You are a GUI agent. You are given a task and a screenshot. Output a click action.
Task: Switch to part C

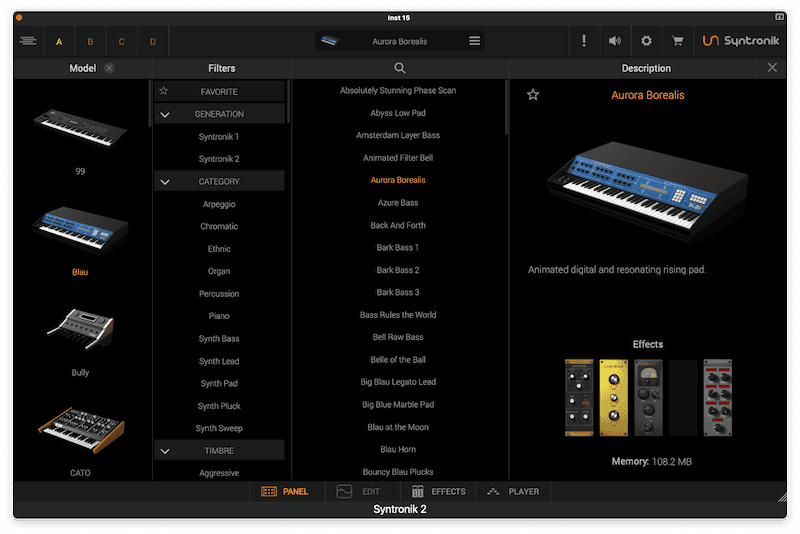coord(121,41)
